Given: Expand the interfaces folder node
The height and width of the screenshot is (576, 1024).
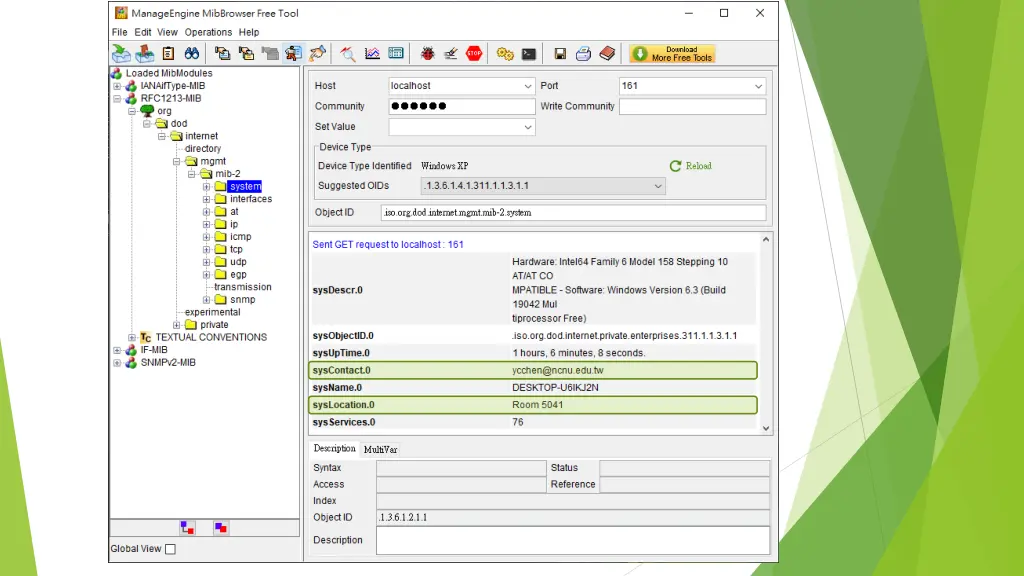Looking at the screenshot, I should coord(206,199).
